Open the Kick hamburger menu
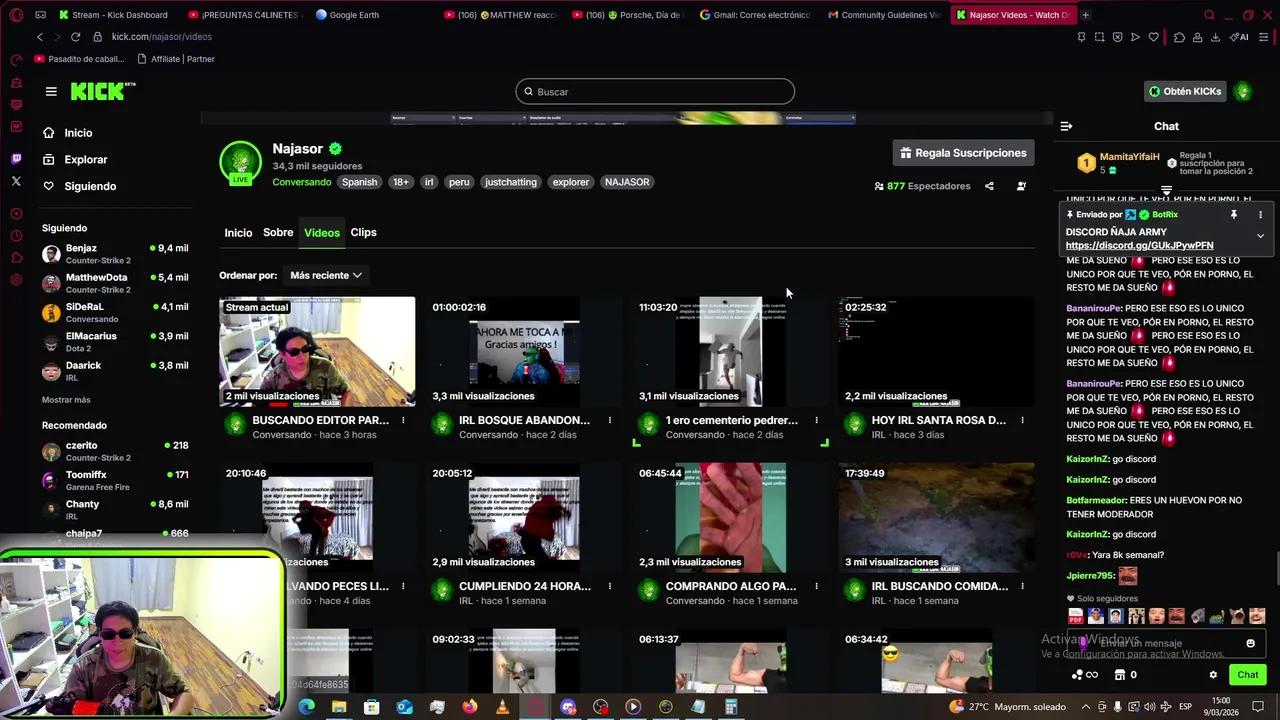 coord(51,91)
